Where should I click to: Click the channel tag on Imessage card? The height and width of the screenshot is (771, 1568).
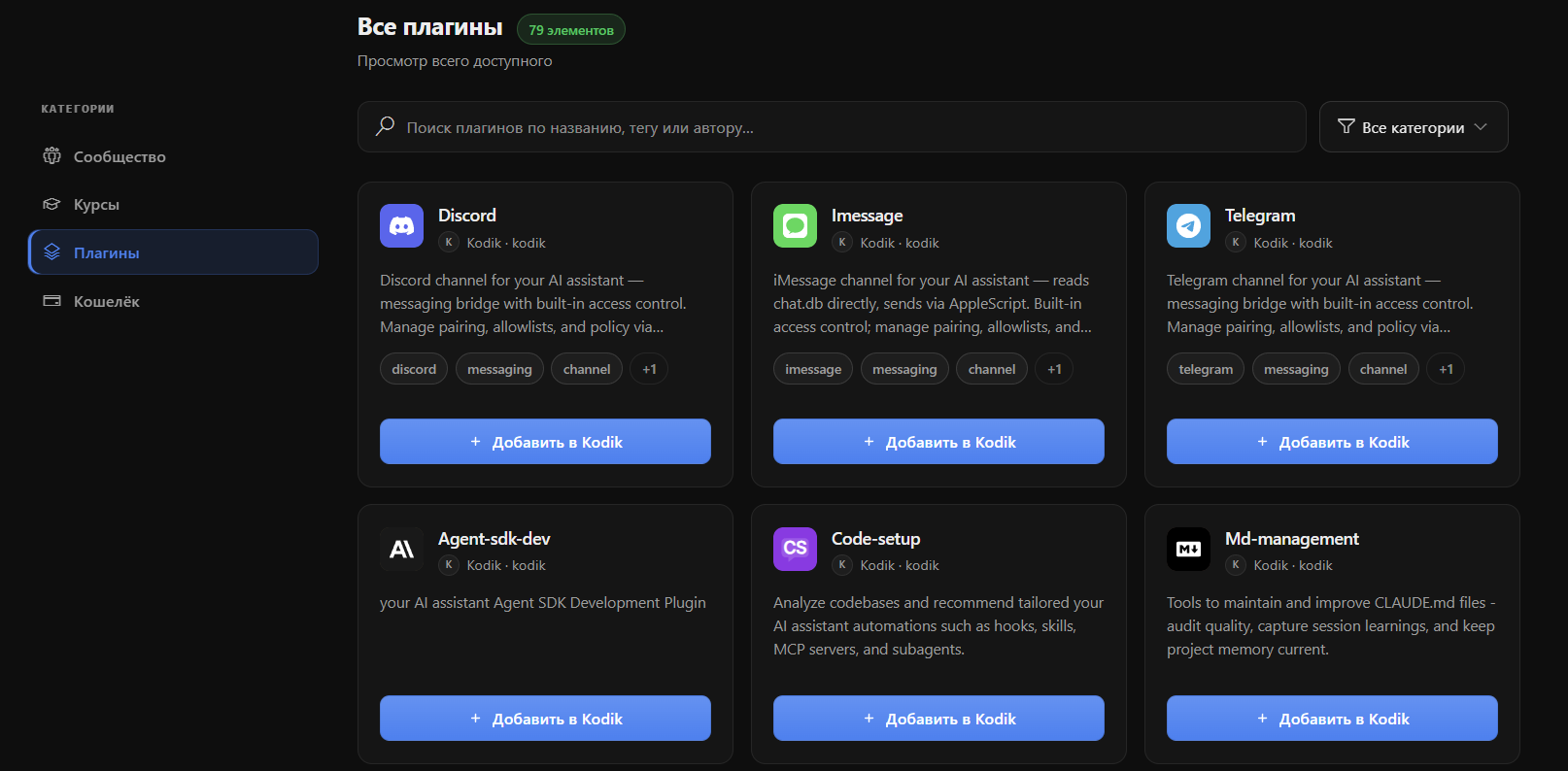pos(992,369)
